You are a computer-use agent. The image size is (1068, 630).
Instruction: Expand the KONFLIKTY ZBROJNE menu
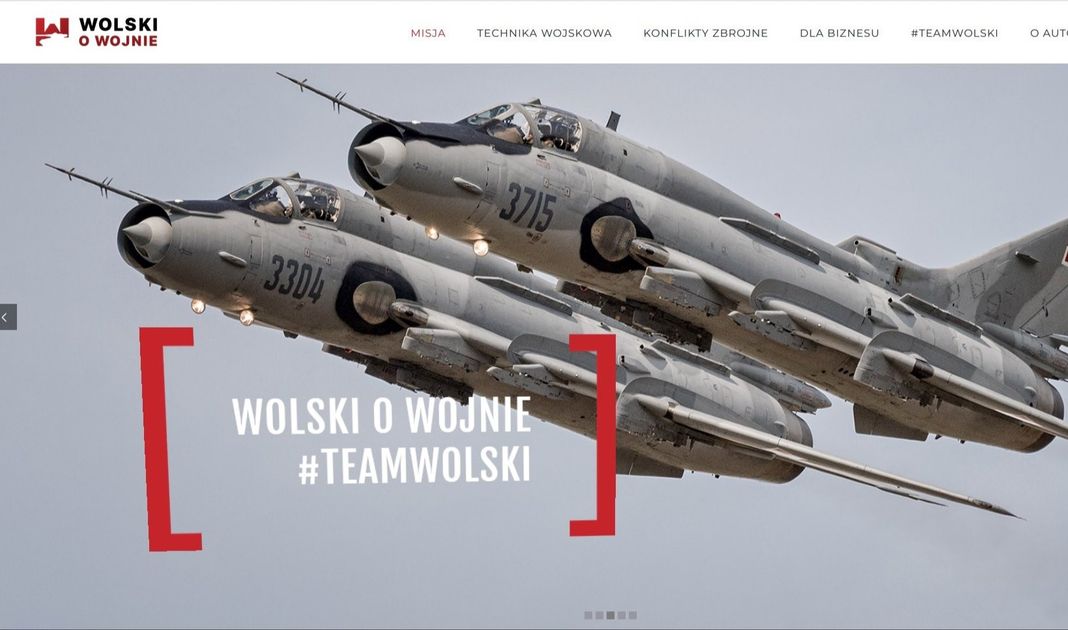706,33
